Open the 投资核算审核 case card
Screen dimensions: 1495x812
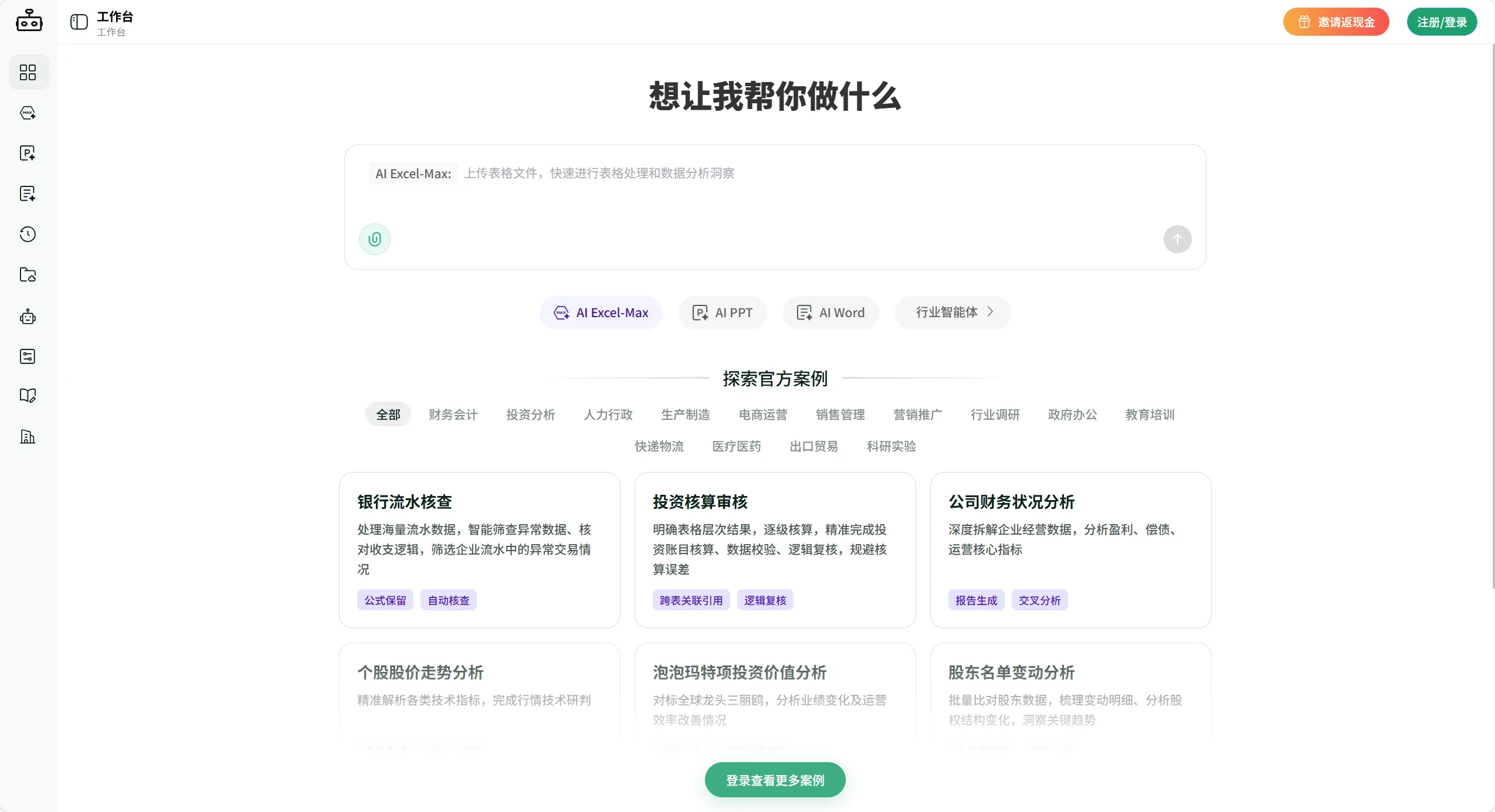(x=775, y=550)
